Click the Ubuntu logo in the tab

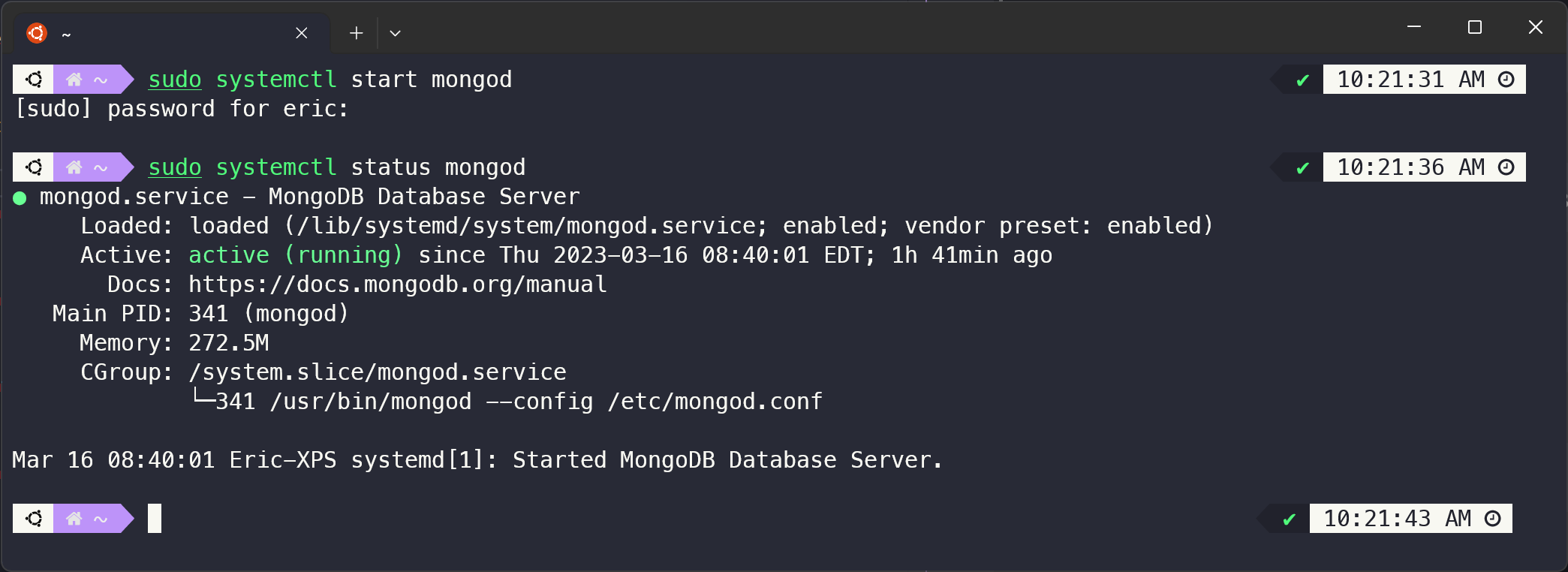pyautogui.click(x=37, y=33)
